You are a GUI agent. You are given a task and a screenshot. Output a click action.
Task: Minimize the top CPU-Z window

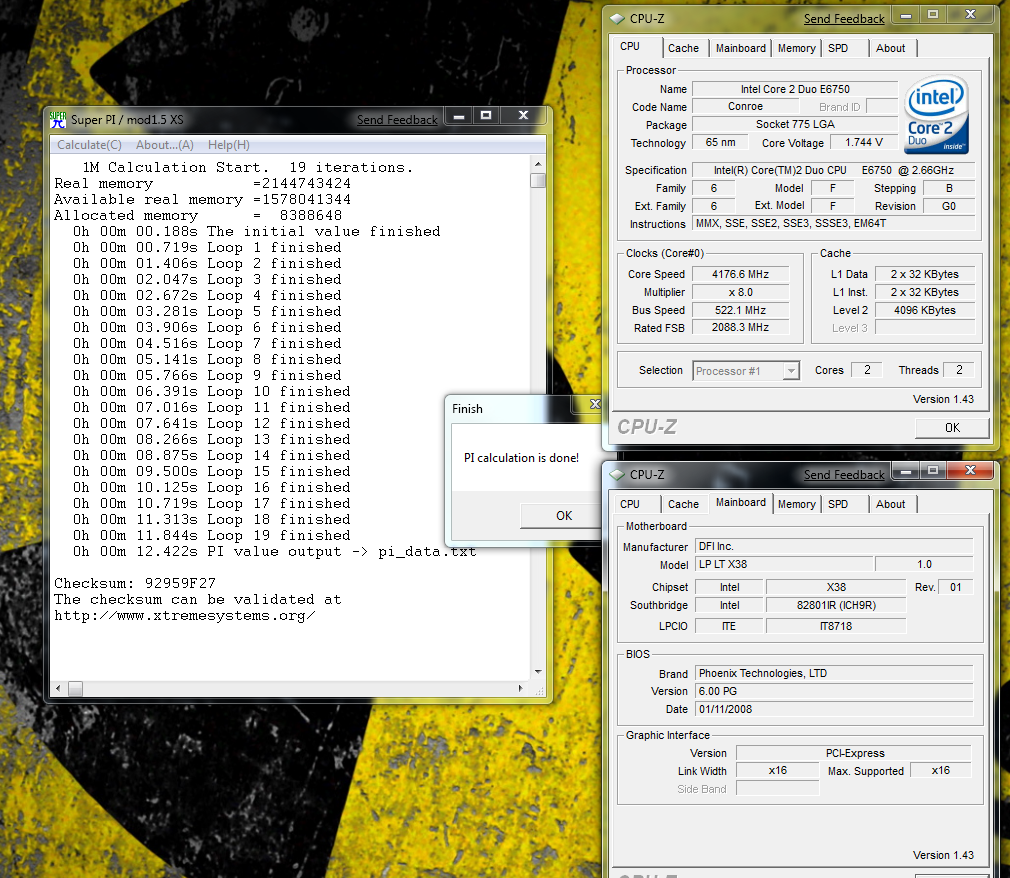pos(906,15)
